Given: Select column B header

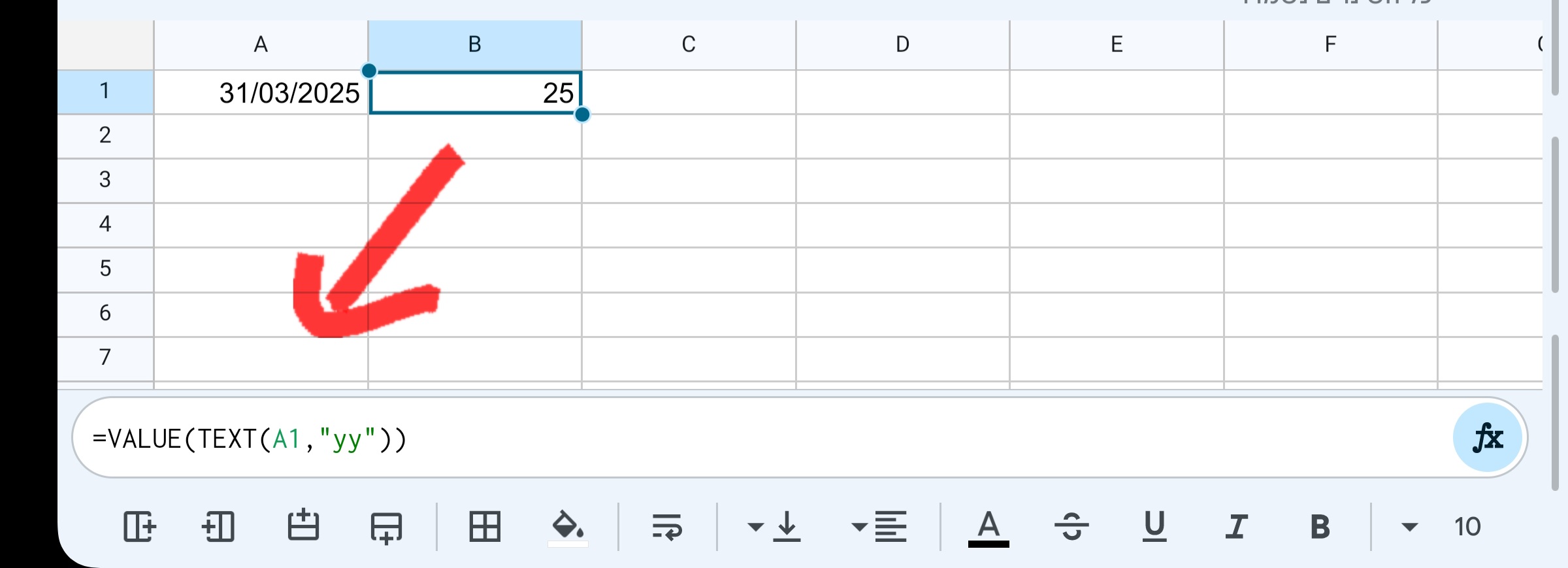Looking at the screenshot, I should point(474,44).
